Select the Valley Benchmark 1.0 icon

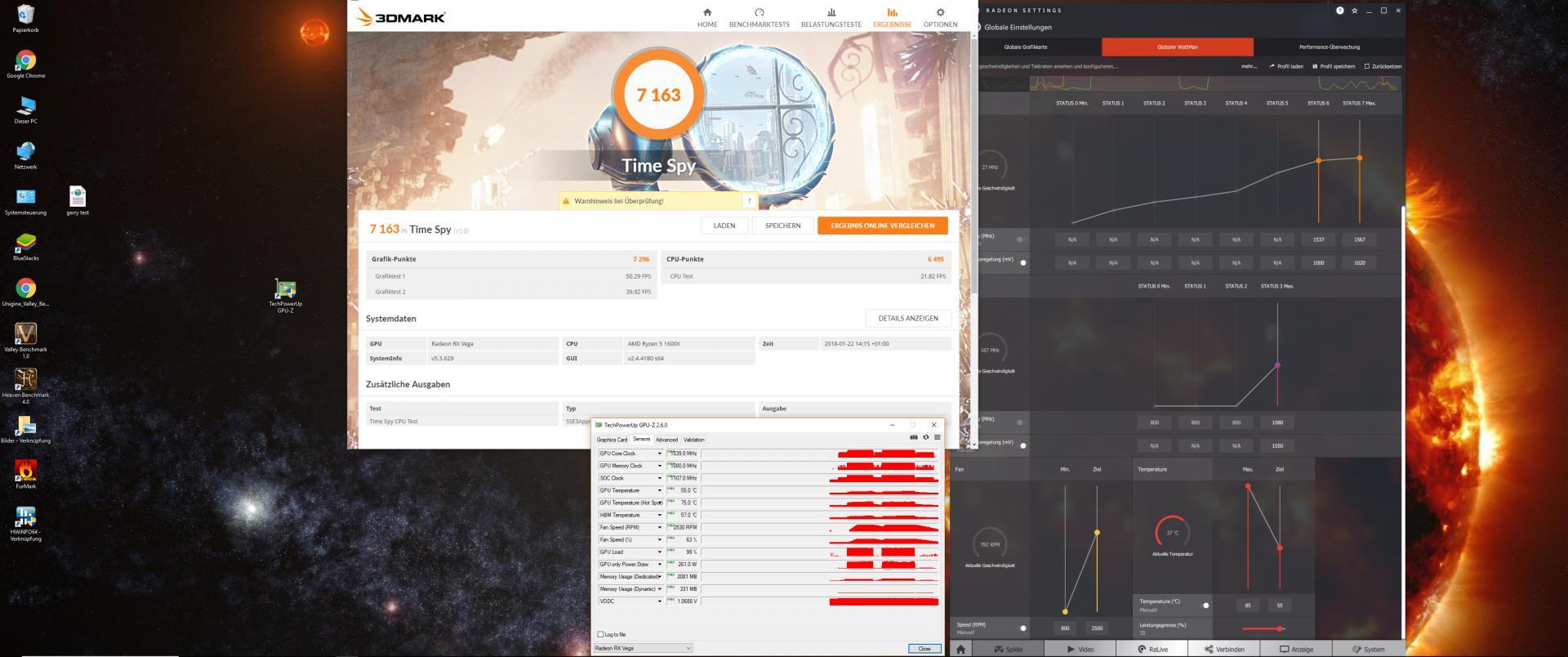point(25,341)
